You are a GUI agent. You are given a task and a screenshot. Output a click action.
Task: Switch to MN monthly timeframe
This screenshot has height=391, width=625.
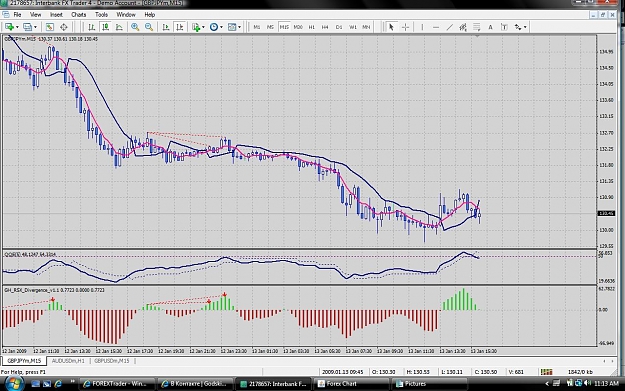pos(366,27)
